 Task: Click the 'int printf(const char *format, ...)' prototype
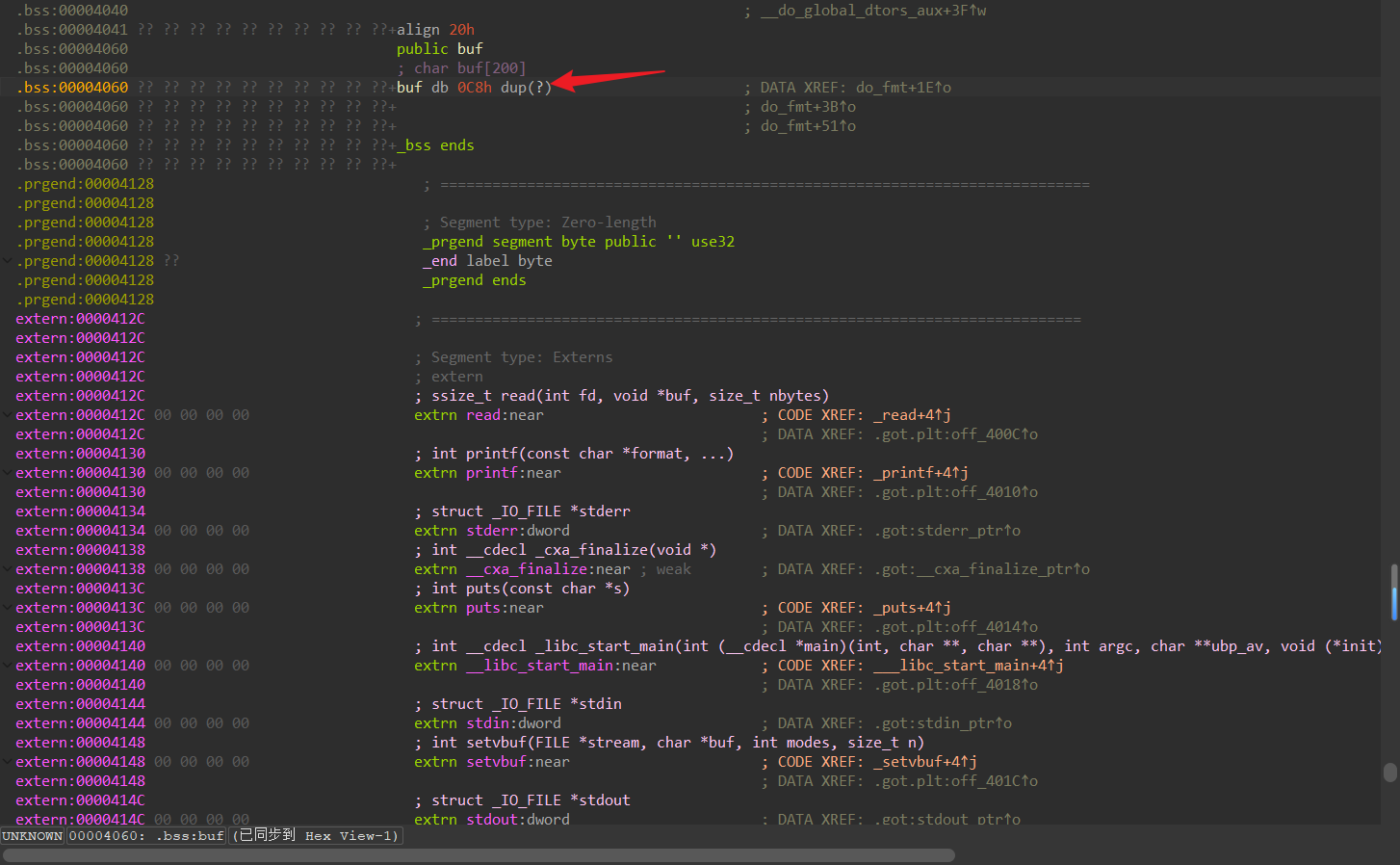[x=575, y=453]
